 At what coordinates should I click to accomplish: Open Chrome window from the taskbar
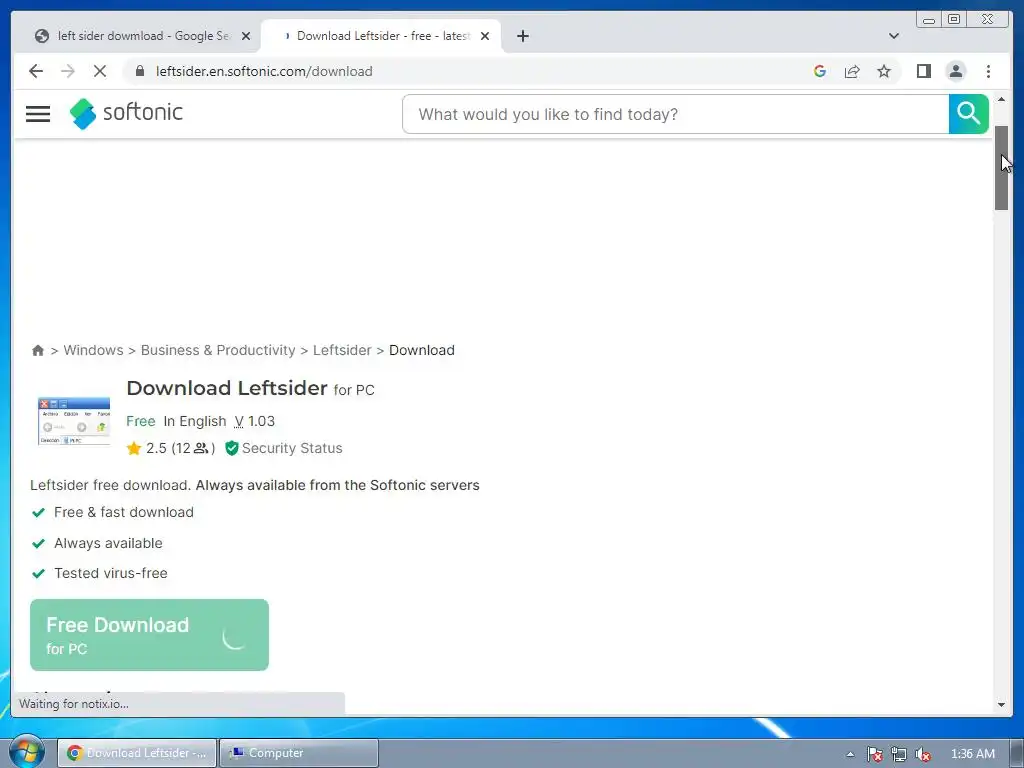click(137, 753)
